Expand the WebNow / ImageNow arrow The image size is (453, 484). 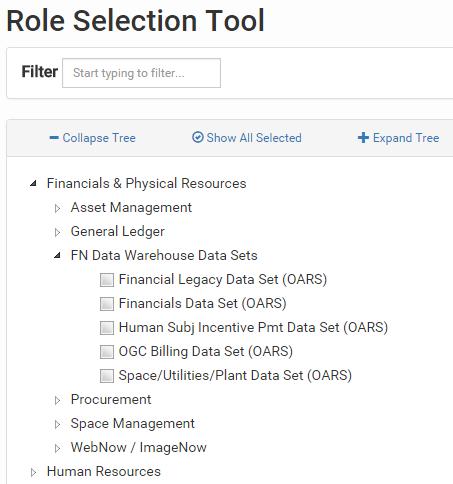tap(57, 448)
